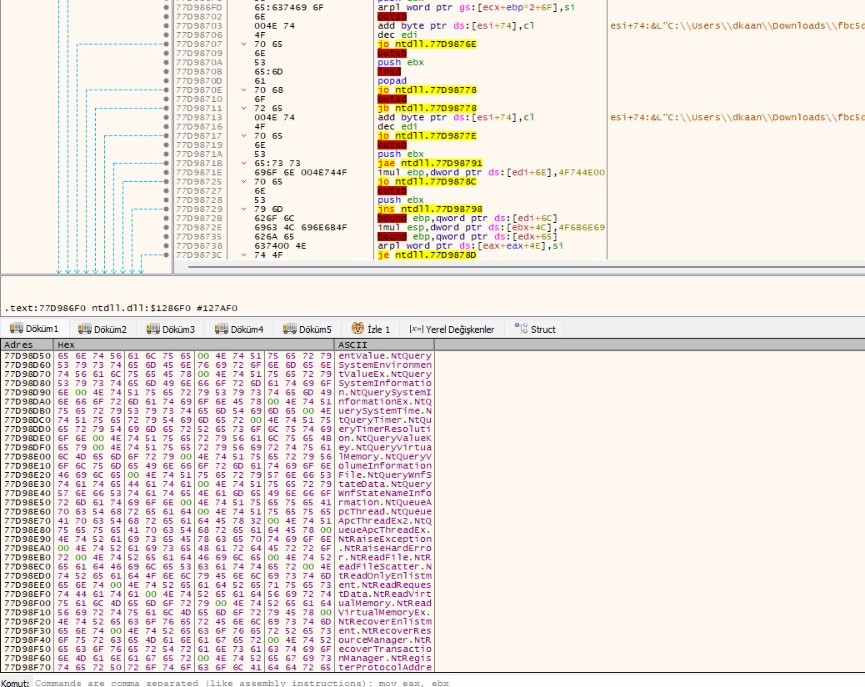Image resolution: width=865 pixels, height=687 pixels.
Task: Select the instruction "jo ntdll.77D9878C"
Action: (x=427, y=182)
